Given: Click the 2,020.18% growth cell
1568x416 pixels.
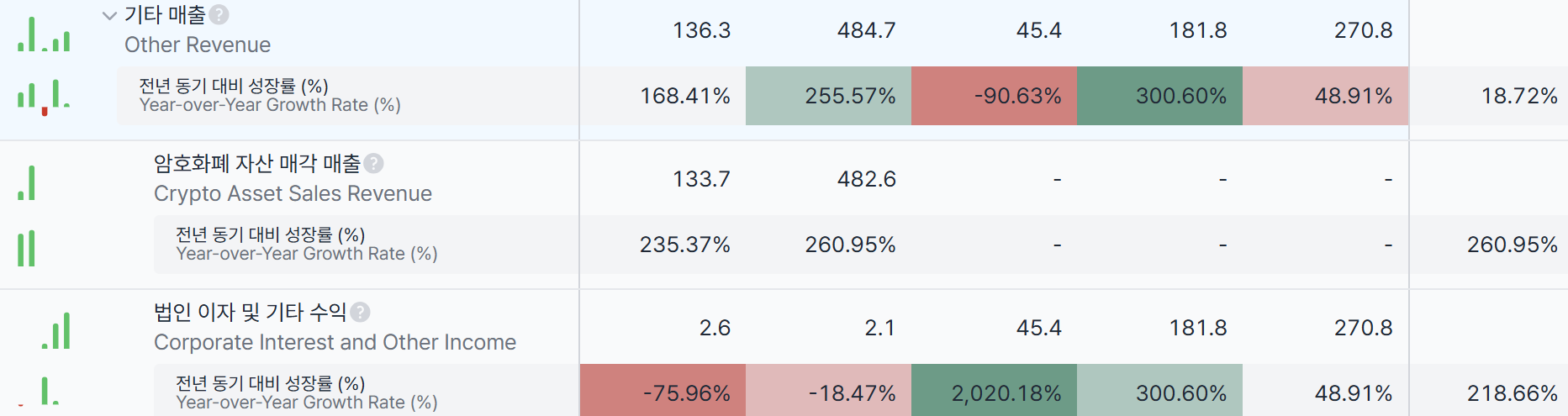Looking at the screenshot, I should coord(994,392).
